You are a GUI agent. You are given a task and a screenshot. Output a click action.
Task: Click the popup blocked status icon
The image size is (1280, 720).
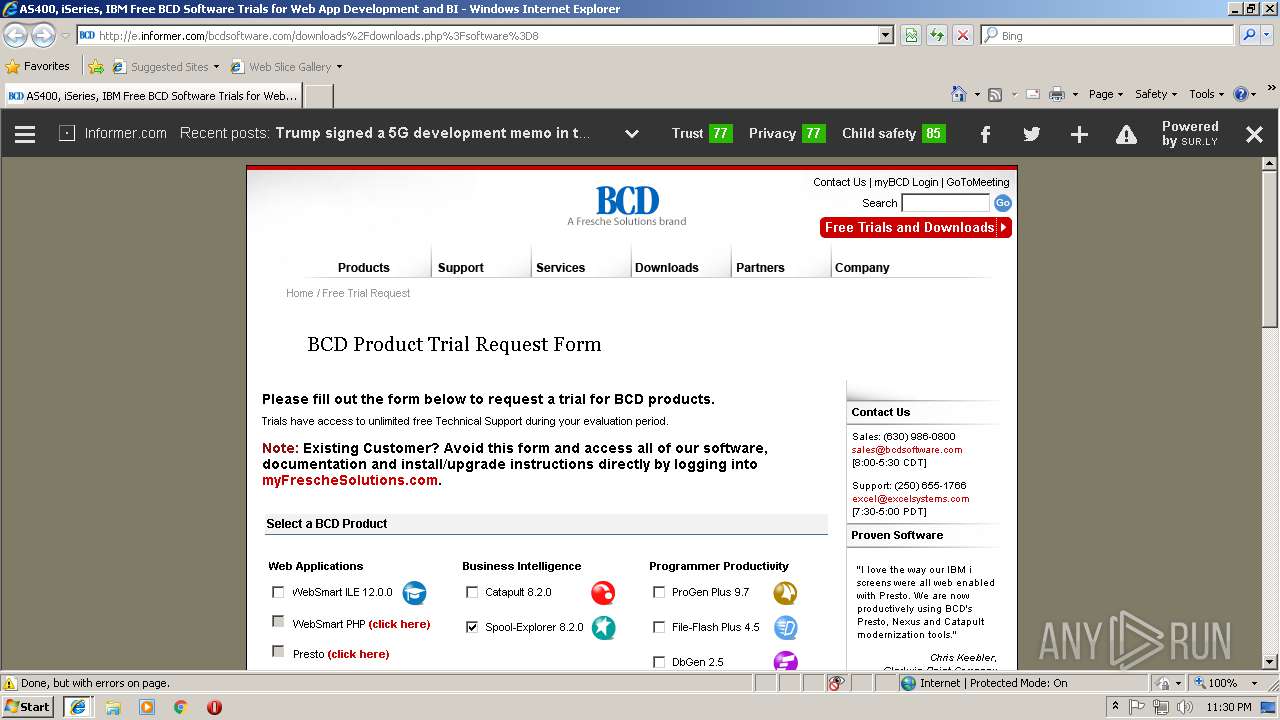pos(837,683)
